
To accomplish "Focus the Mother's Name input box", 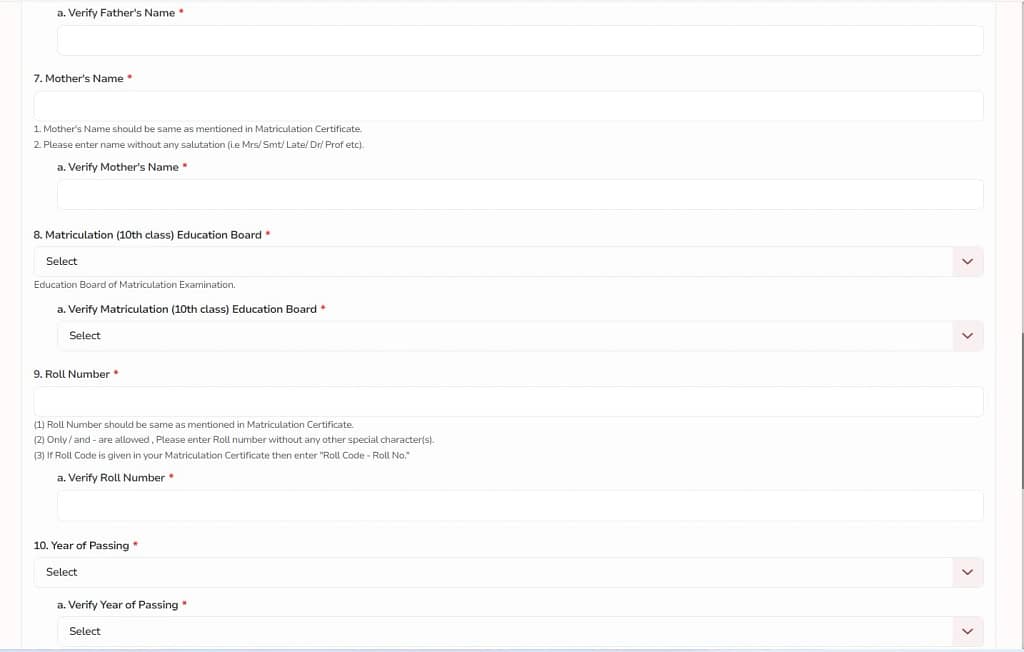I will [x=508, y=107].
